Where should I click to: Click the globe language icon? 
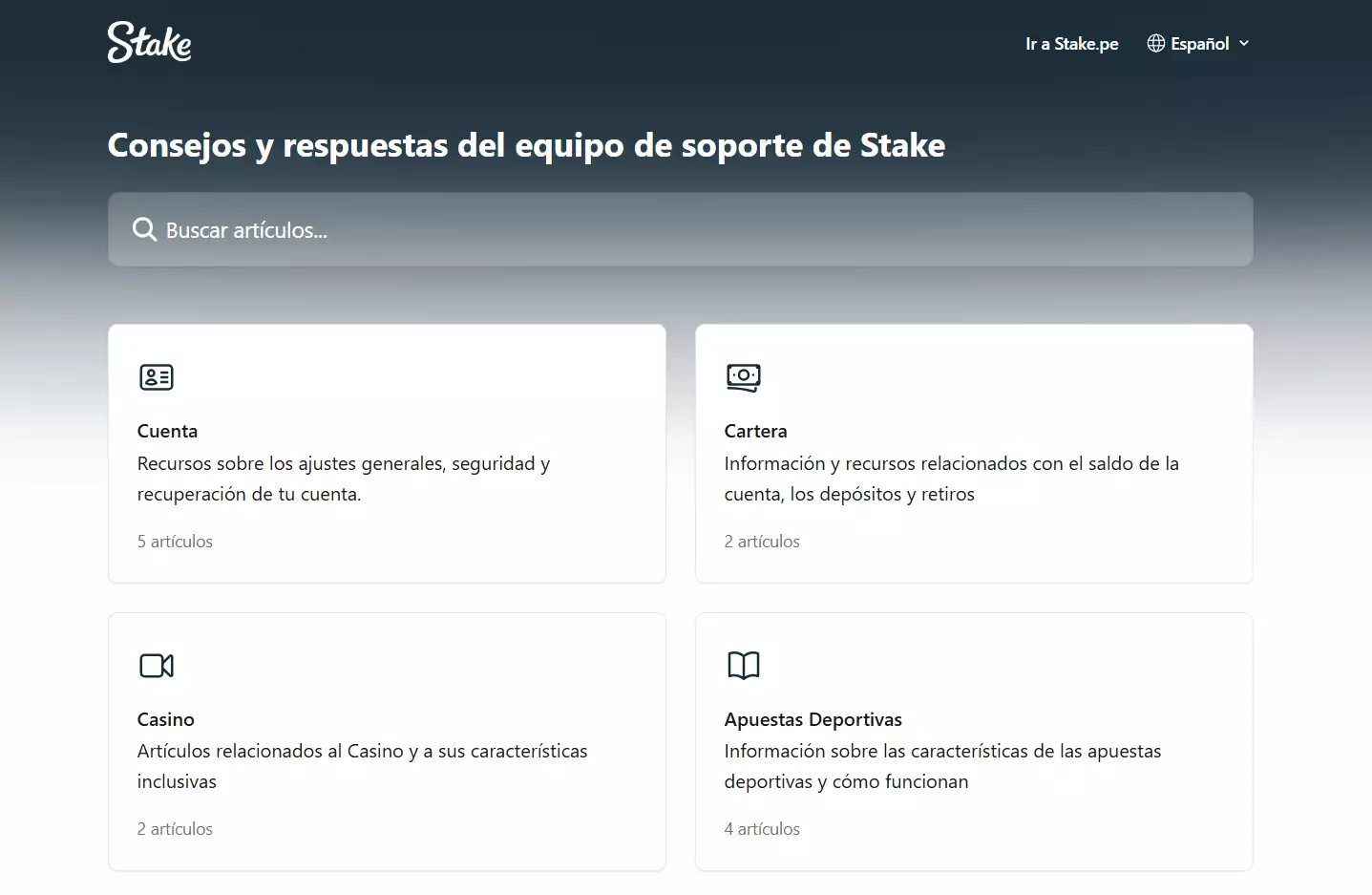pyautogui.click(x=1155, y=44)
